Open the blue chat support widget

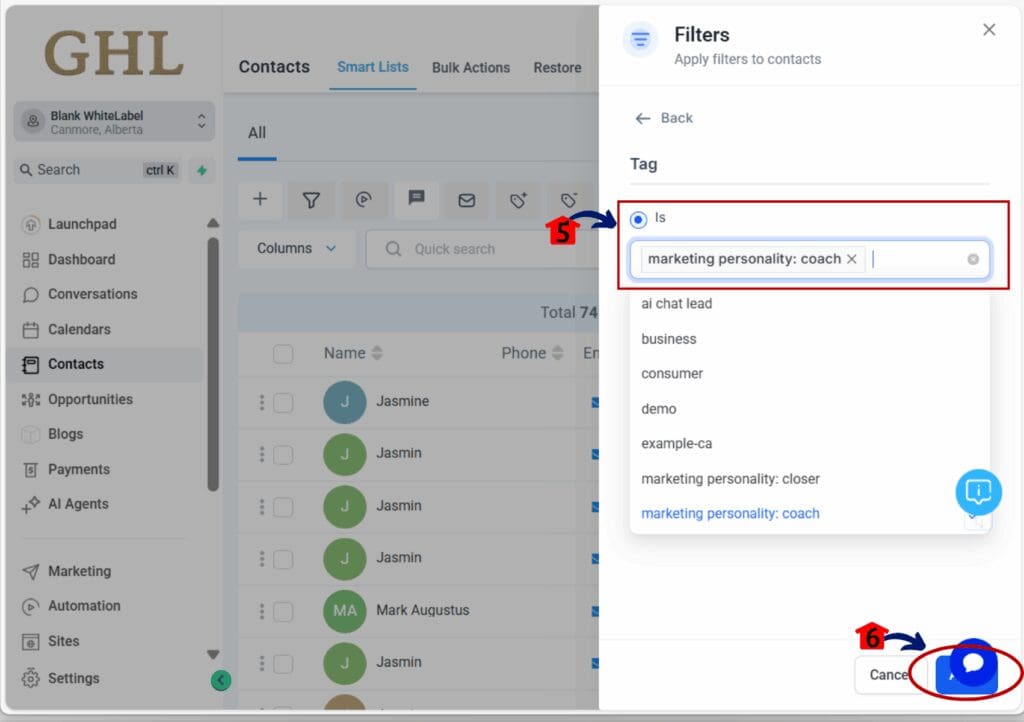click(973, 663)
